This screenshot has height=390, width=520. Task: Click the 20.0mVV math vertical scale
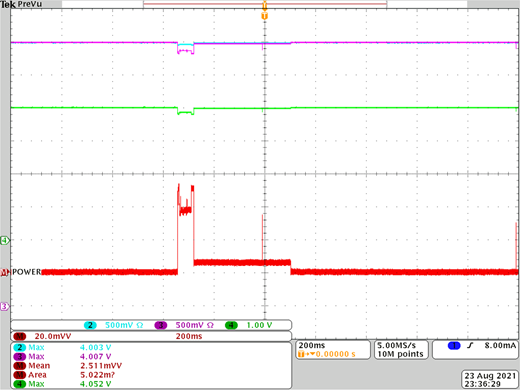coord(53,336)
